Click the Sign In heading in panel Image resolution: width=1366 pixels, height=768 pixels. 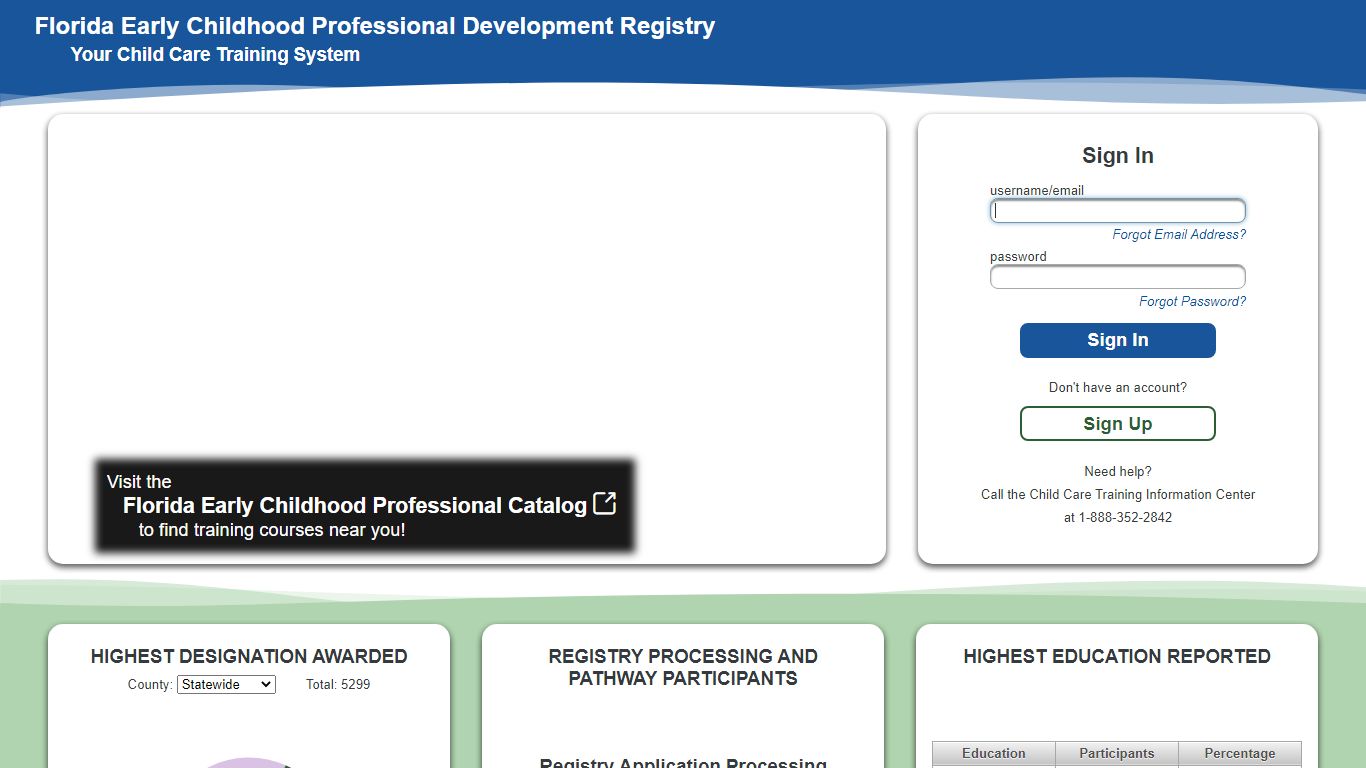[1117, 156]
